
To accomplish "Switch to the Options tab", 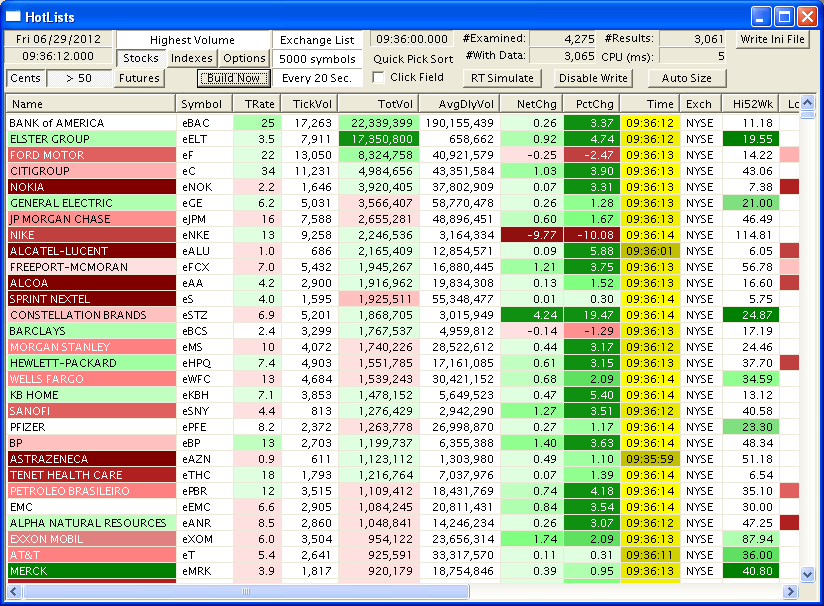I will (x=244, y=59).
